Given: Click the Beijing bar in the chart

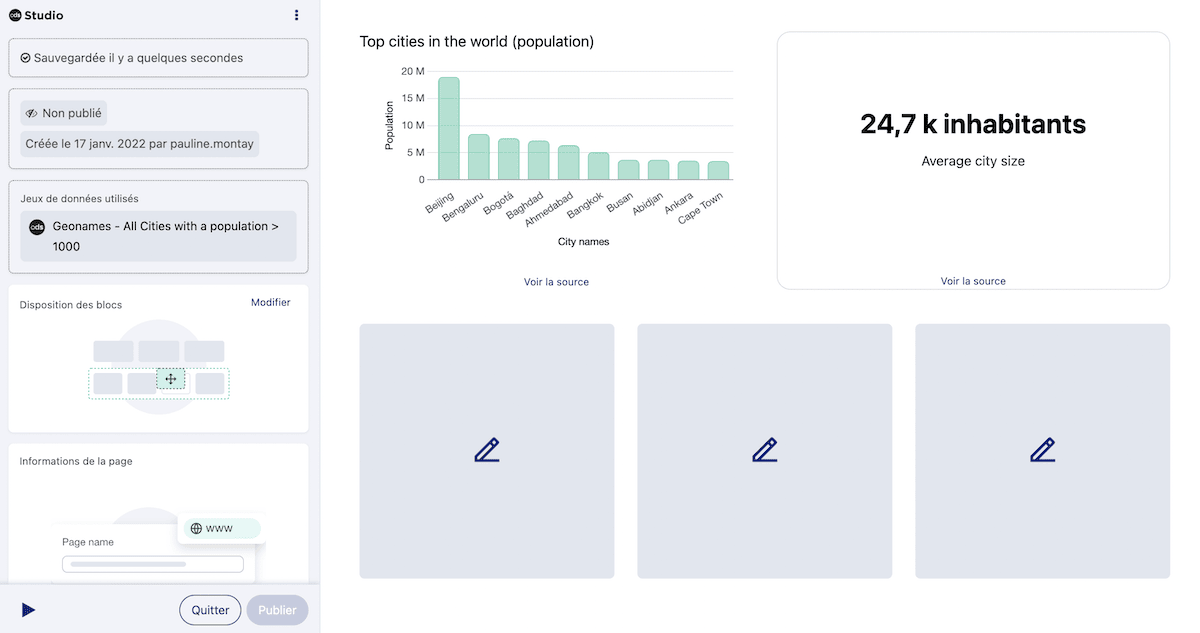Looking at the screenshot, I should coord(449,128).
